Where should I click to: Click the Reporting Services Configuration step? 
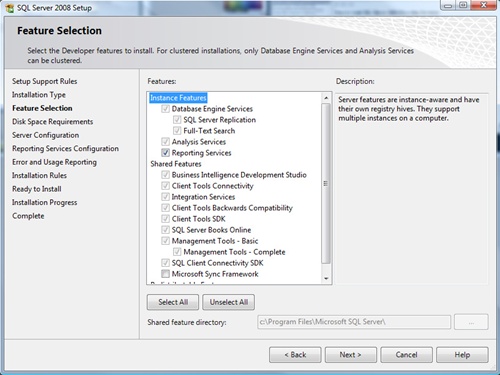coord(65,149)
